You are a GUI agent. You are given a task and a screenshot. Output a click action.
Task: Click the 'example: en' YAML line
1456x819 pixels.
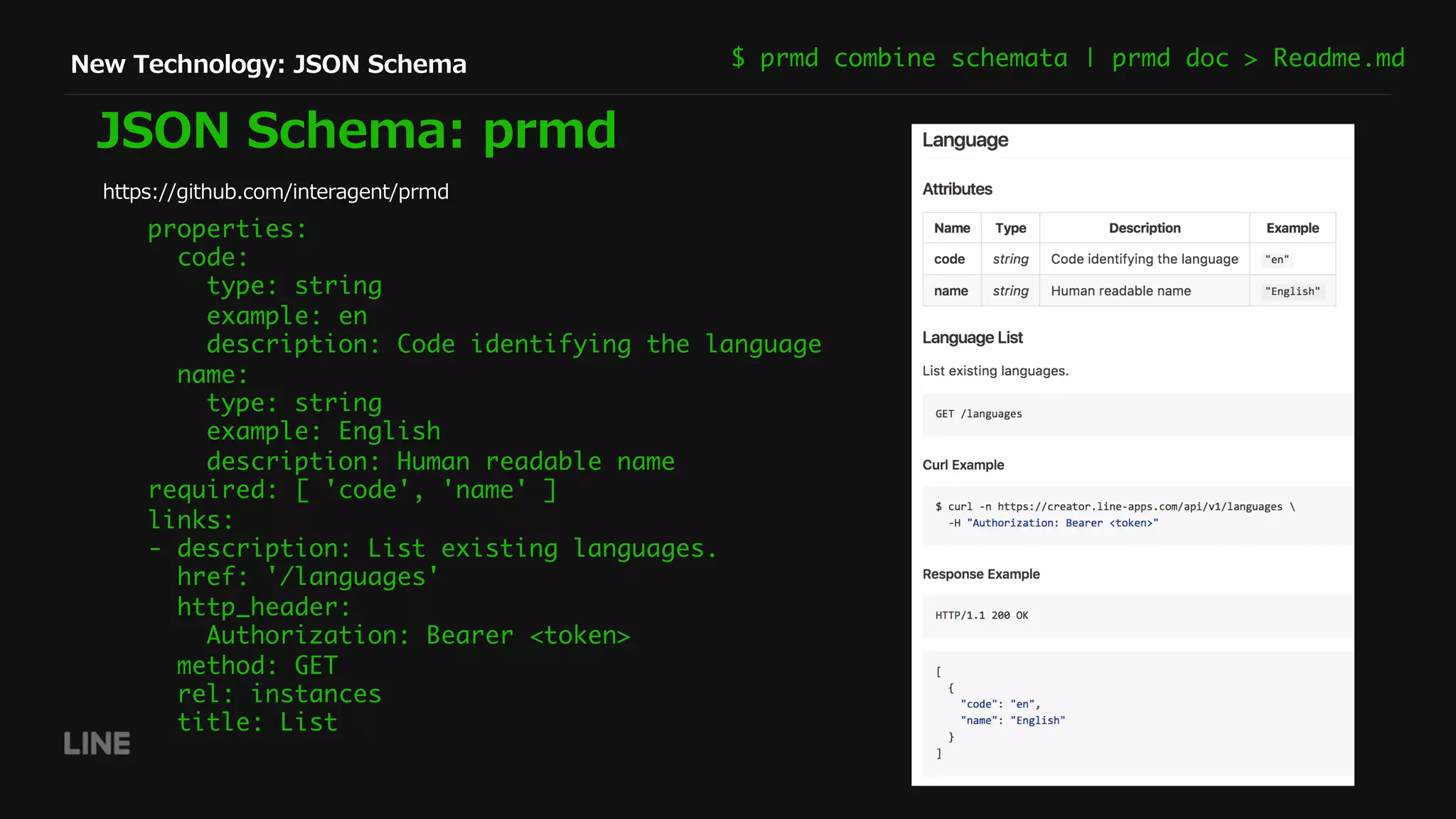click(287, 316)
